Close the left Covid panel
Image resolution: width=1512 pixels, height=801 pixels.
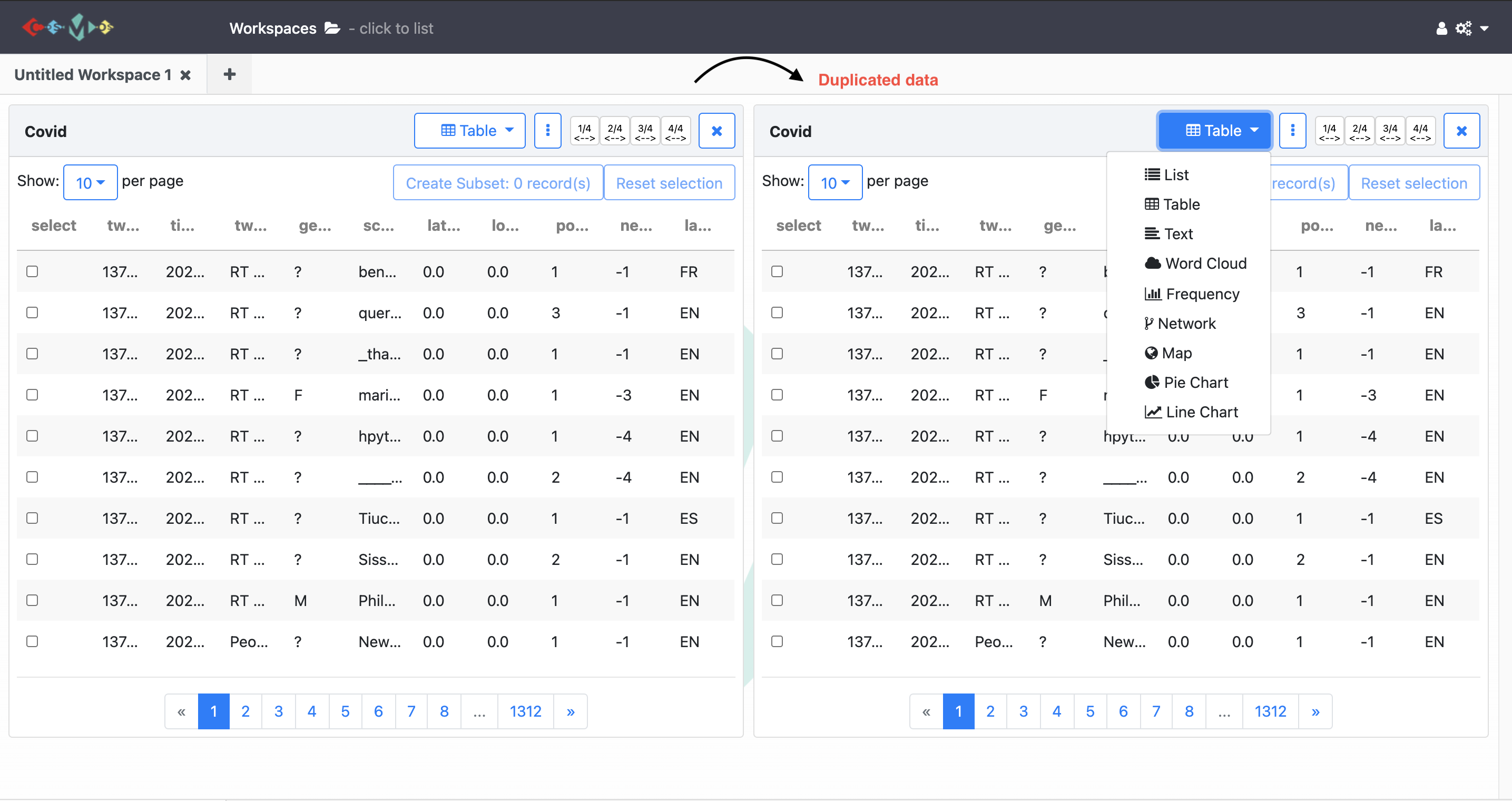pos(716,130)
